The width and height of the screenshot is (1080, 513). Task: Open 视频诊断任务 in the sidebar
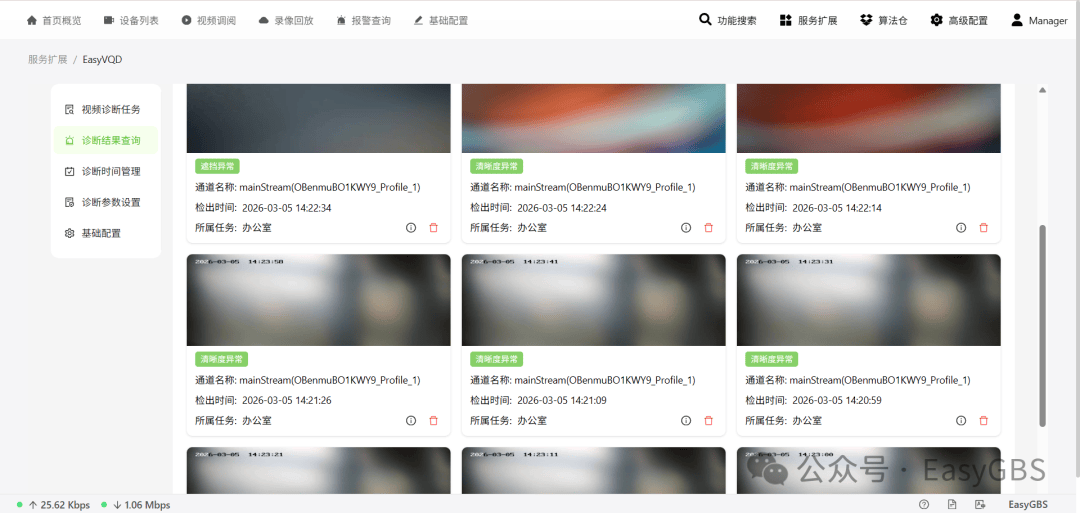point(106,109)
